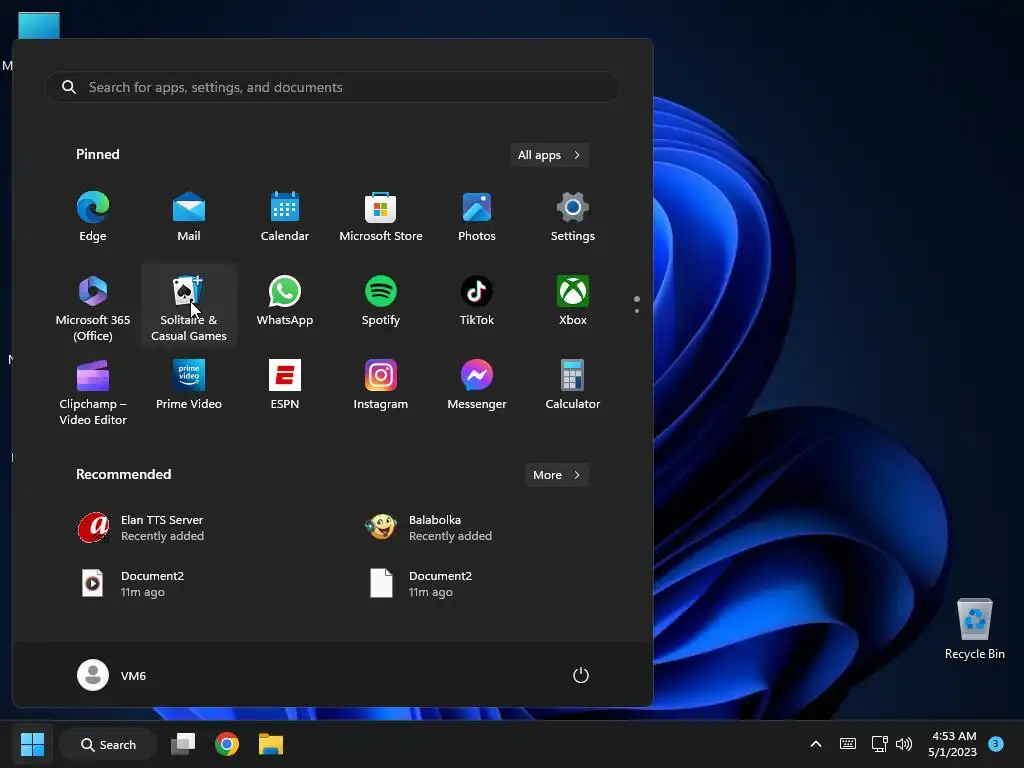Open Task View on taskbar

[x=183, y=744]
